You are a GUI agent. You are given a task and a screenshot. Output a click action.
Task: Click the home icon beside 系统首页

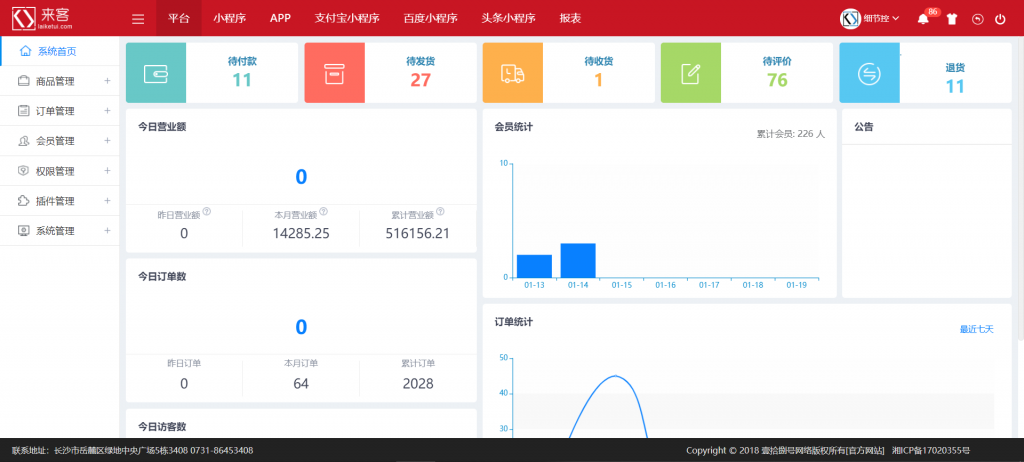(x=25, y=50)
